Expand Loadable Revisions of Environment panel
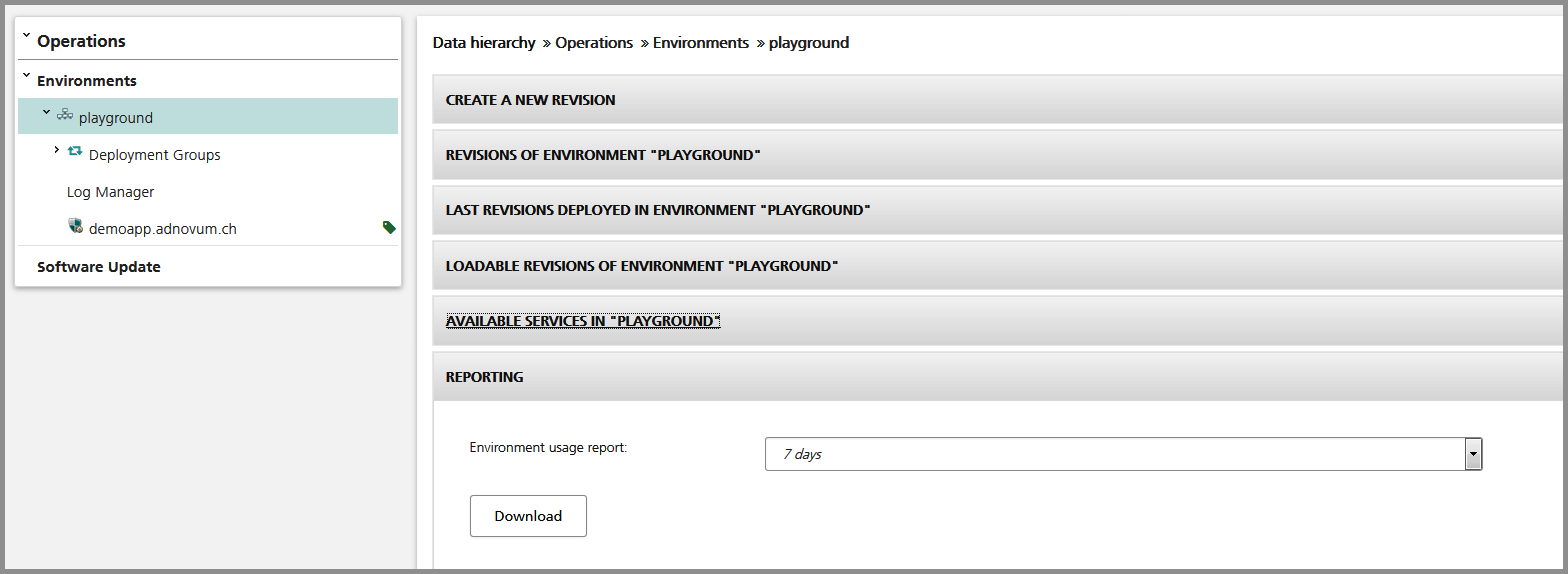The height and width of the screenshot is (574, 1568). tap(1000, 266)
